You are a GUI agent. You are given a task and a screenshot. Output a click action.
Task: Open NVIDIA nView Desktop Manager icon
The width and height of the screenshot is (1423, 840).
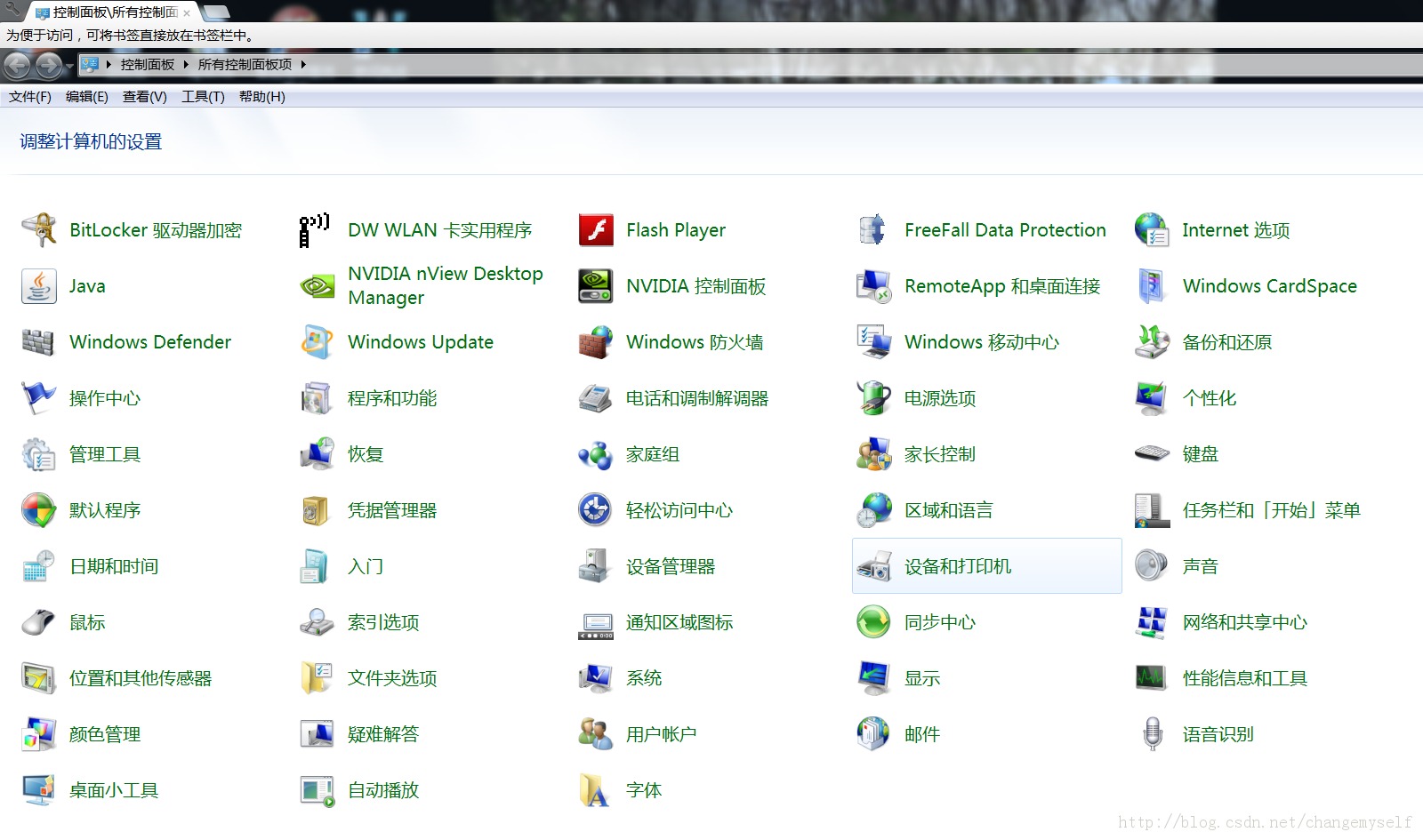click(317, 286)
